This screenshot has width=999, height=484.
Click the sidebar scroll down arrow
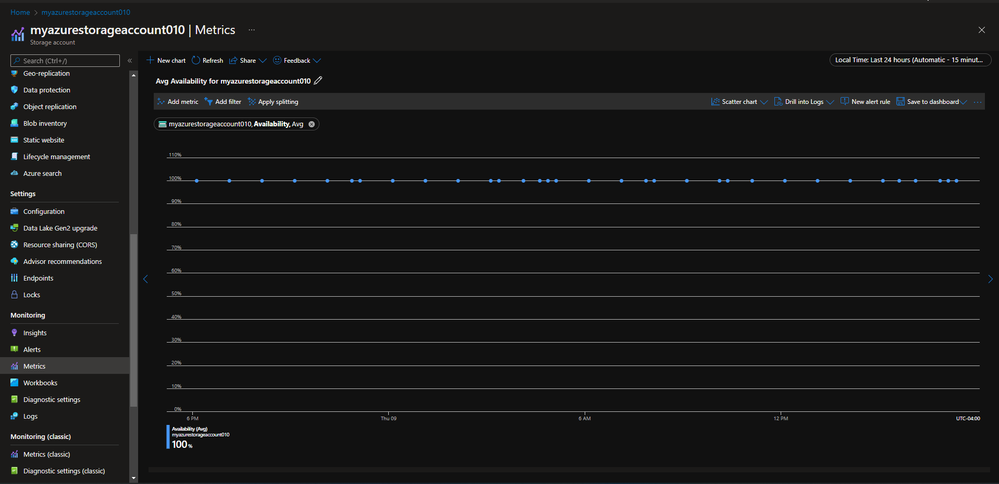(133, 478)
